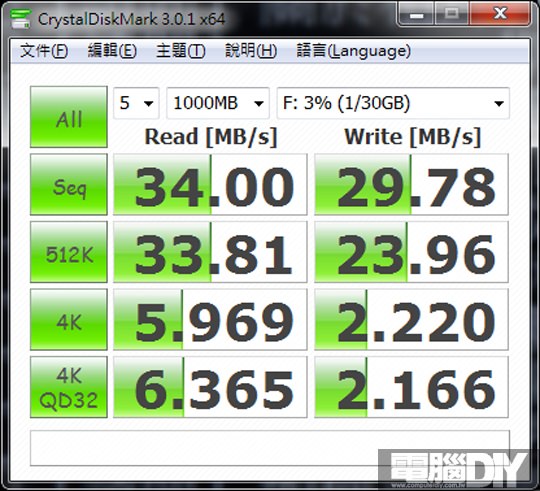Open the 主題(T) menu
Image resolution: width=540 pixels, height=491 pixels.
coord(181,51)
